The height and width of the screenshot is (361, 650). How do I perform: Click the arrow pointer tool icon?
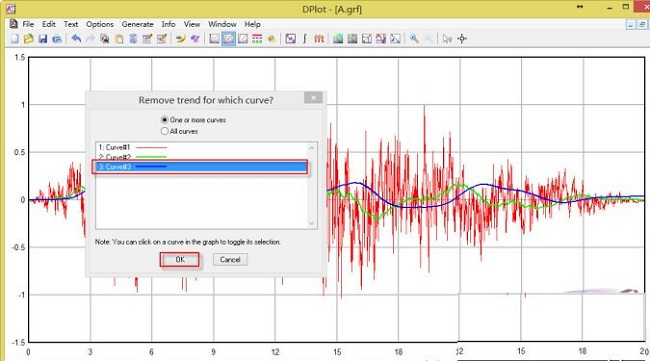click(x=447, y=39)
